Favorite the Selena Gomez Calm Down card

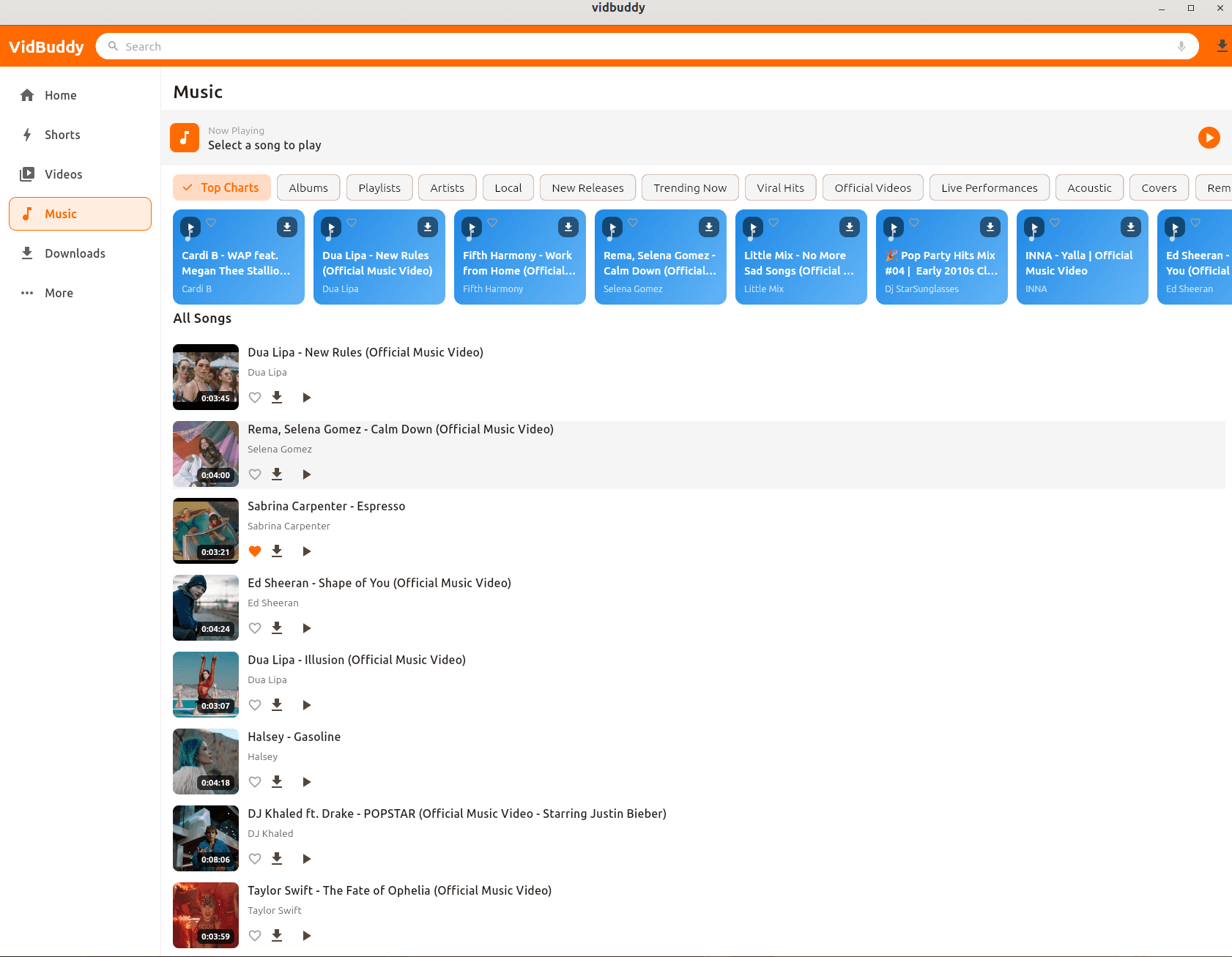point(633,223)
